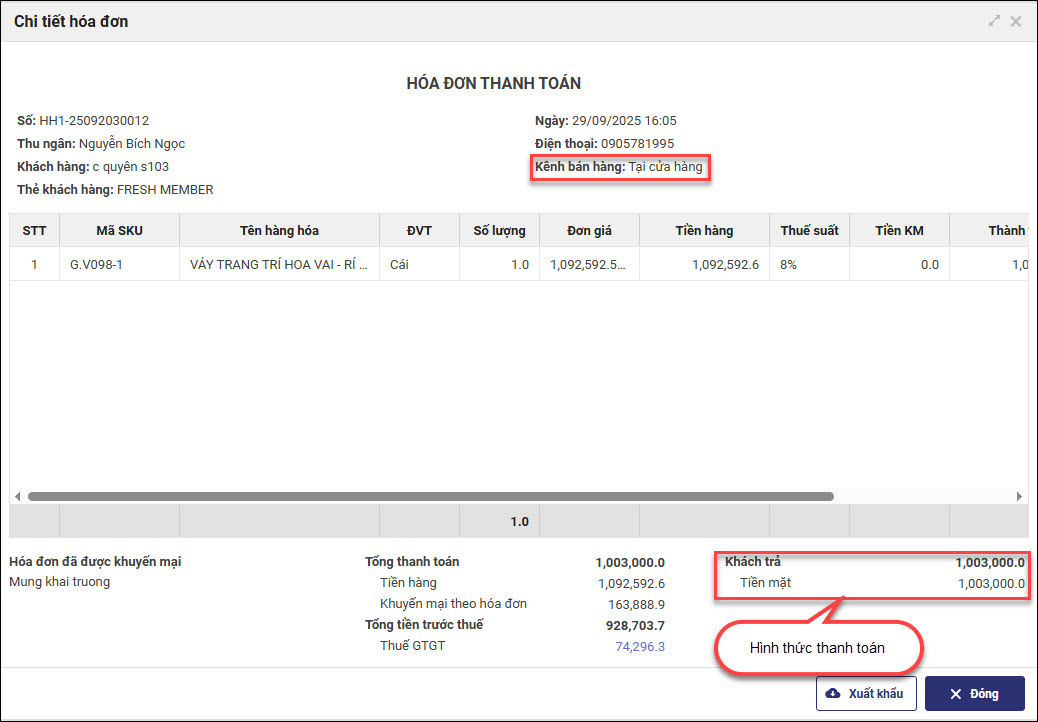Open the blue Thuế GTGT amount 74,296.3
1038x722 pixels.
click(x=640, y=646)
